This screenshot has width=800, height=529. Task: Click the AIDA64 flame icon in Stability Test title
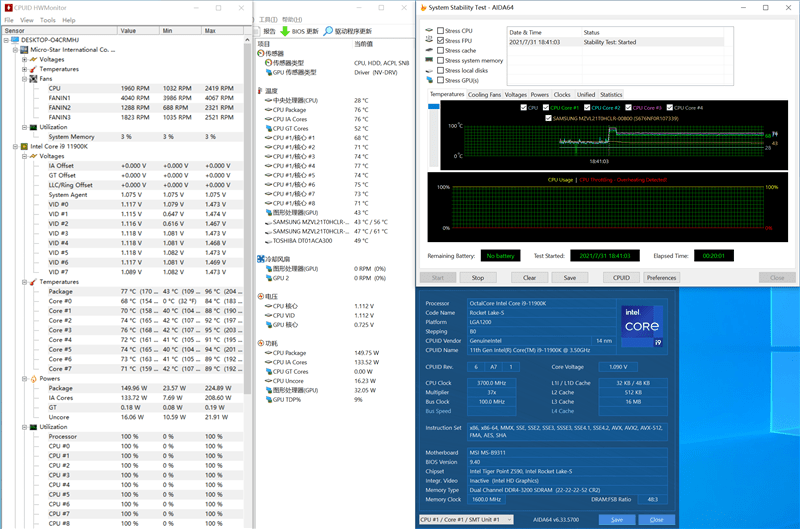point(423,8)
